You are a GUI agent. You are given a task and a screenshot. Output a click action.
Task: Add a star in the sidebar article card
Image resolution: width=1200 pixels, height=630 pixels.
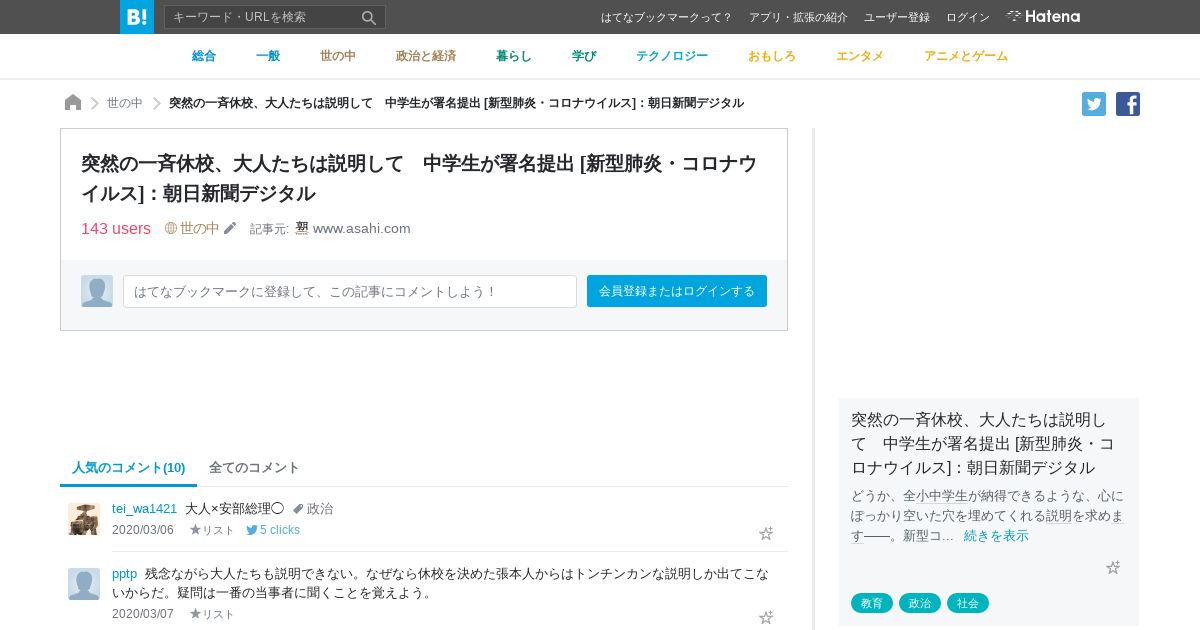coord(1113,567)
